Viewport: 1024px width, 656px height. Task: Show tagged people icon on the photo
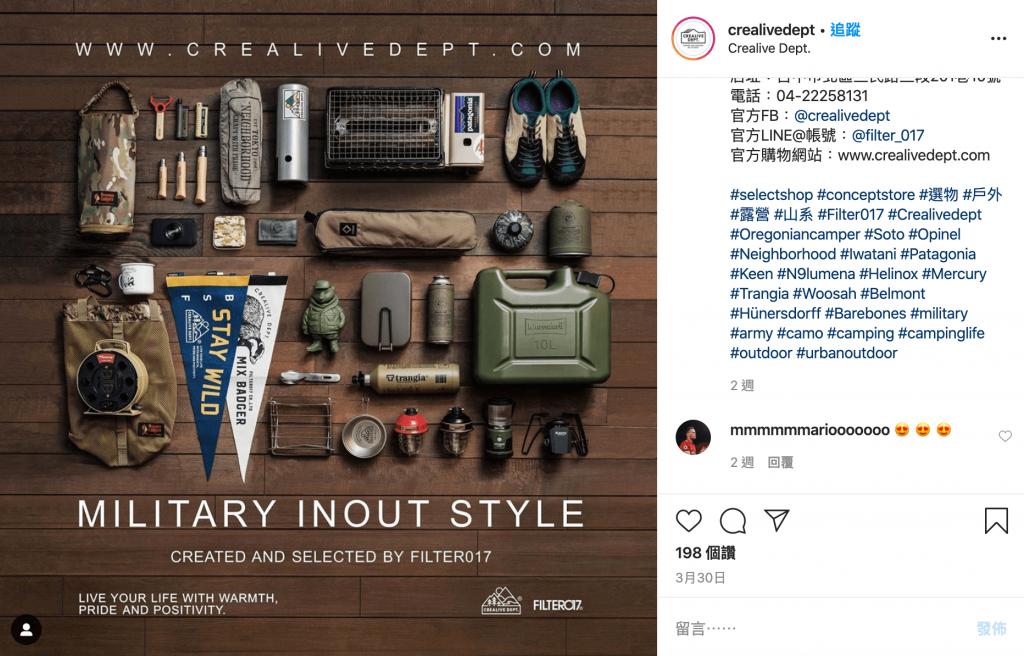point(26,630)
